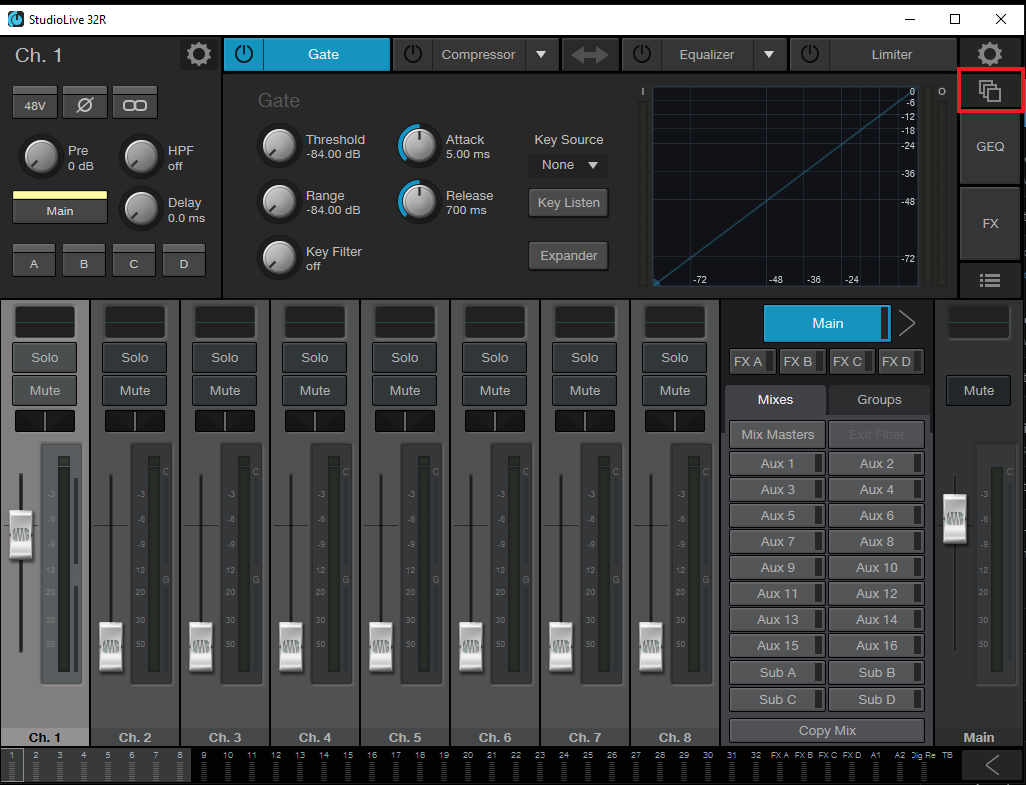Open Ch. 1 channel settings gear
This screenshot has width=1026, height=785.
coord(198,54)
